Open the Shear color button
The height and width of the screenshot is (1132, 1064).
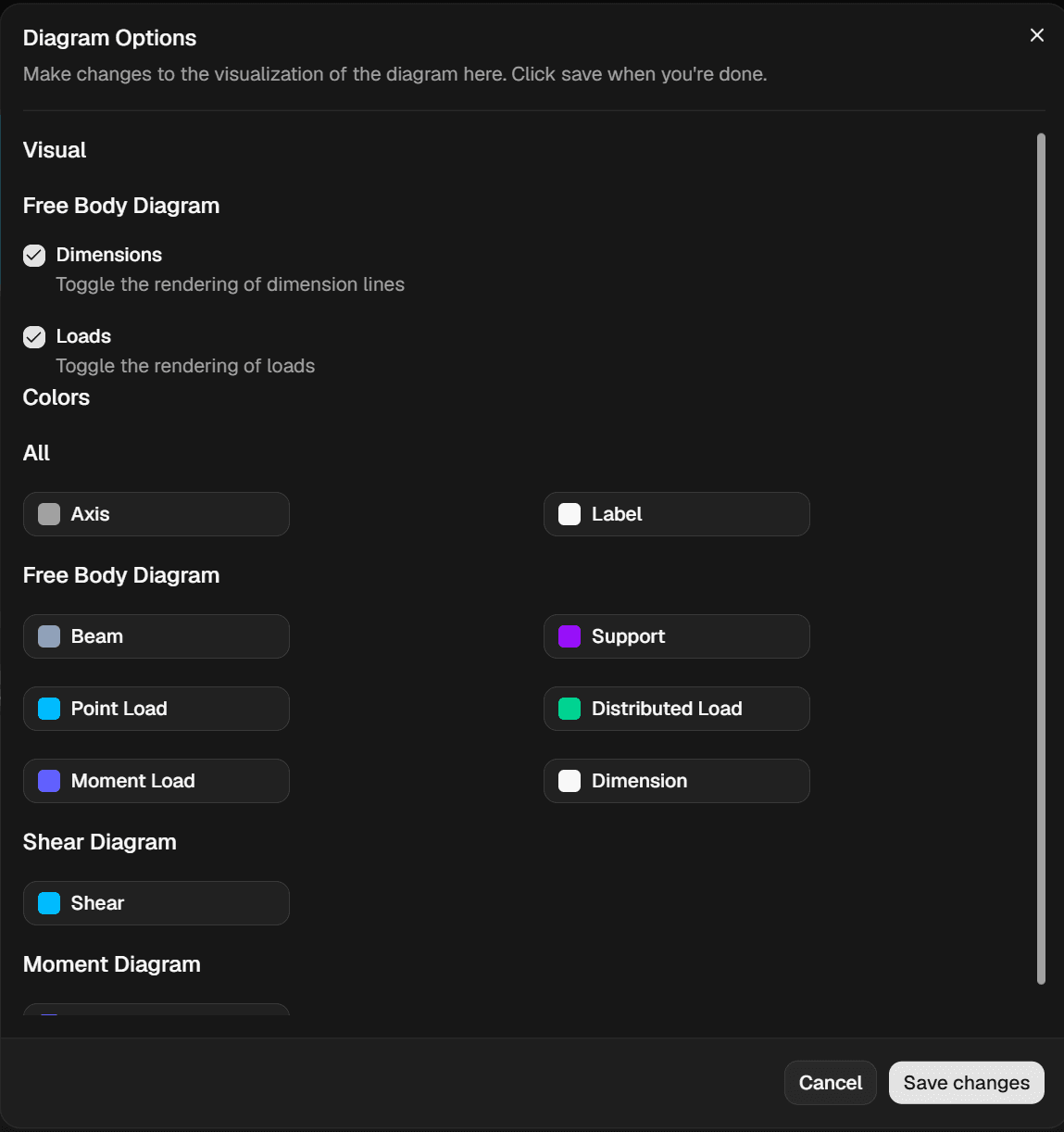pyautogui.click(x=156, y=903)
